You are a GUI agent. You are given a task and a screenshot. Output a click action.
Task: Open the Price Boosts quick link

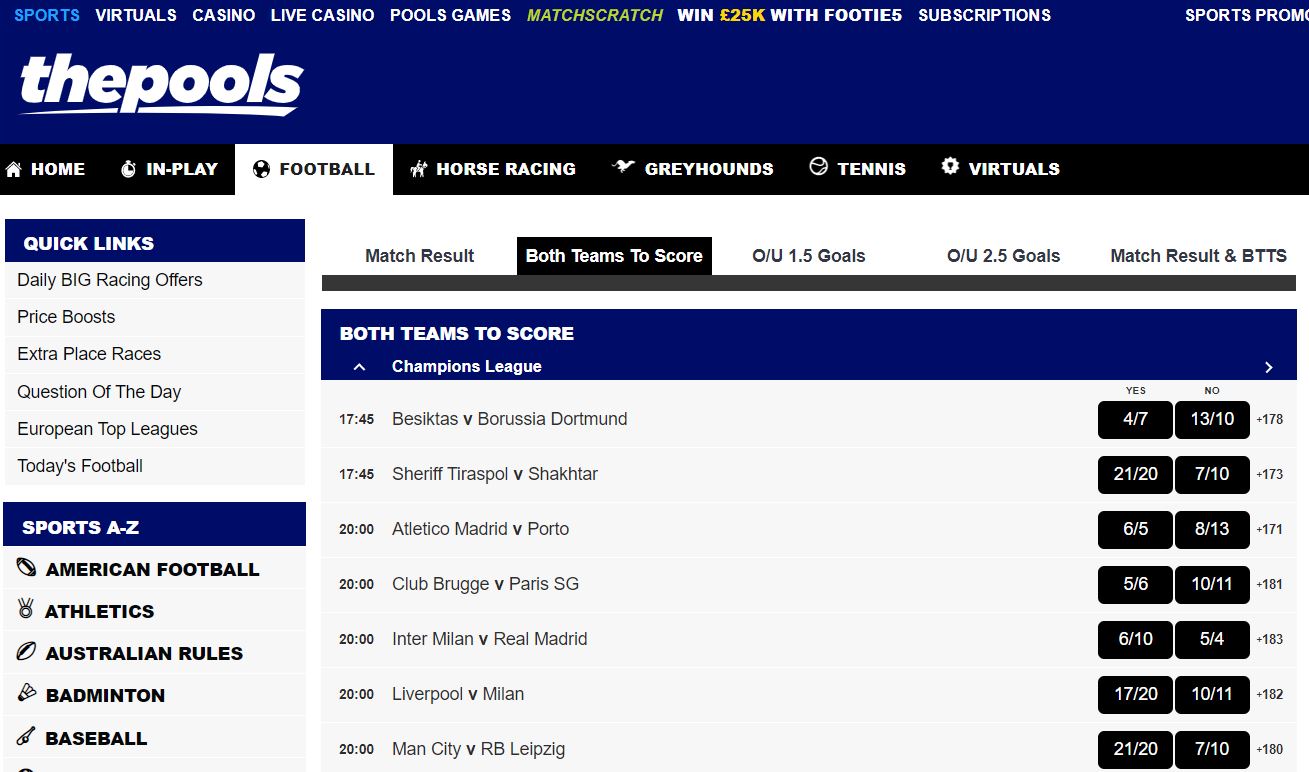click(x=66, y=317)
